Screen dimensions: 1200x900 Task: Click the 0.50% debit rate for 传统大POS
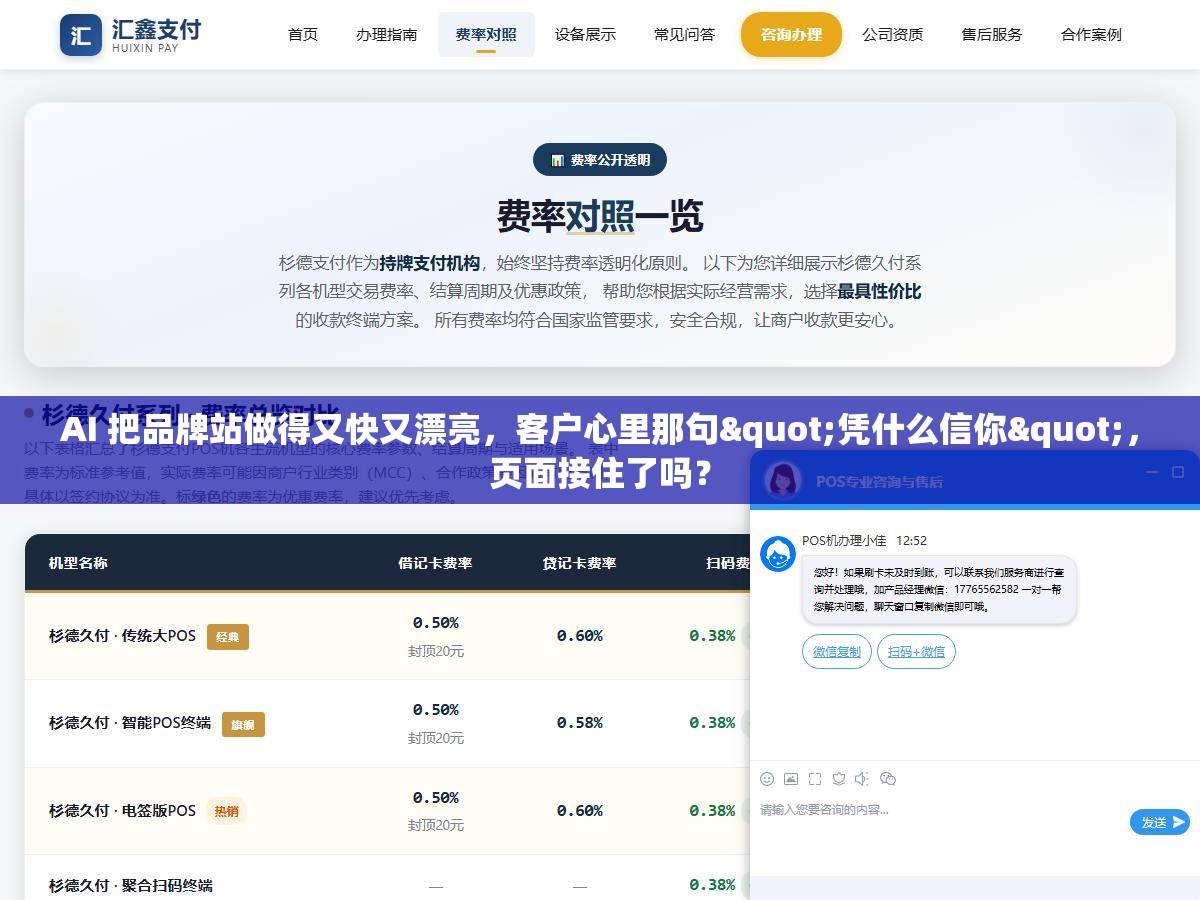click(436, 623)
